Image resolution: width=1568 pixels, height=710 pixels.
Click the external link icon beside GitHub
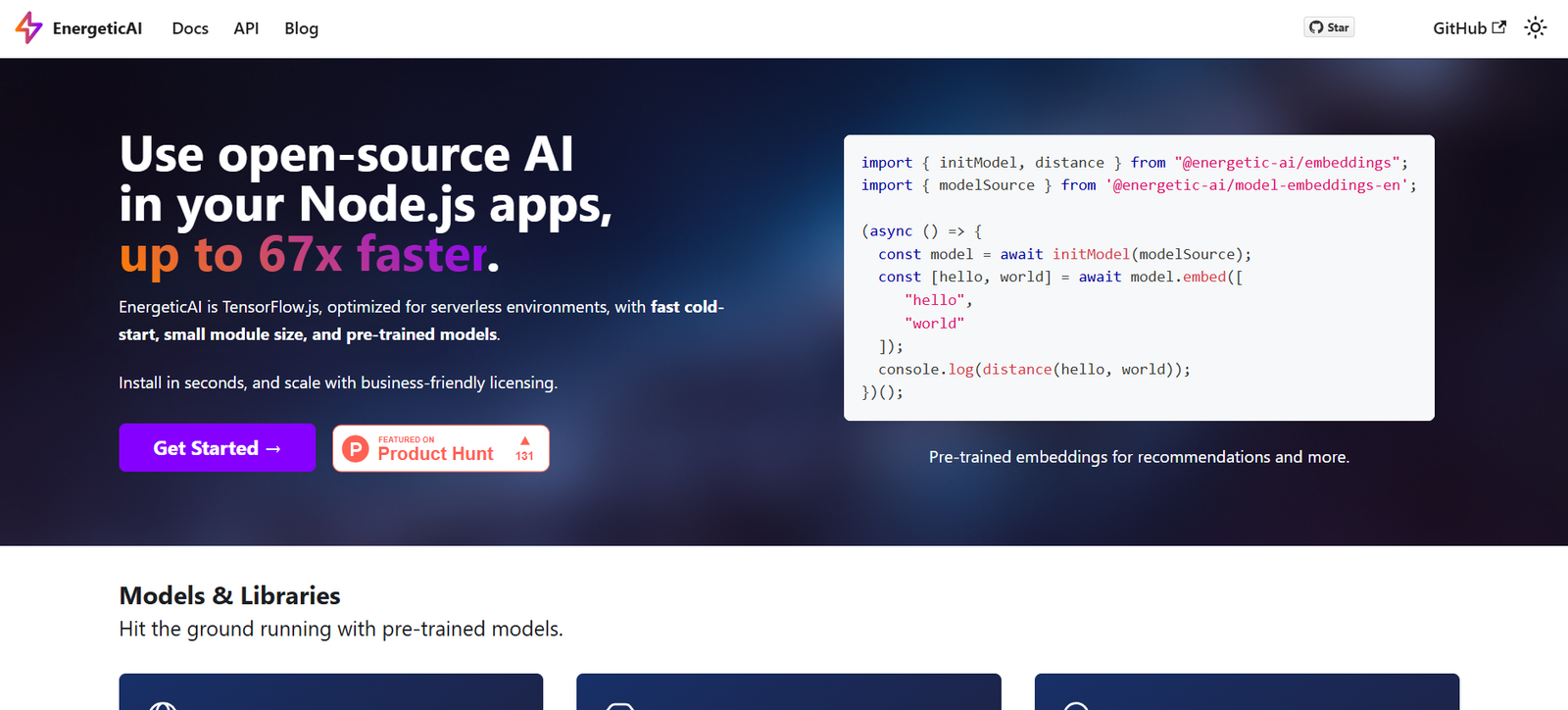click(1498, 27)
